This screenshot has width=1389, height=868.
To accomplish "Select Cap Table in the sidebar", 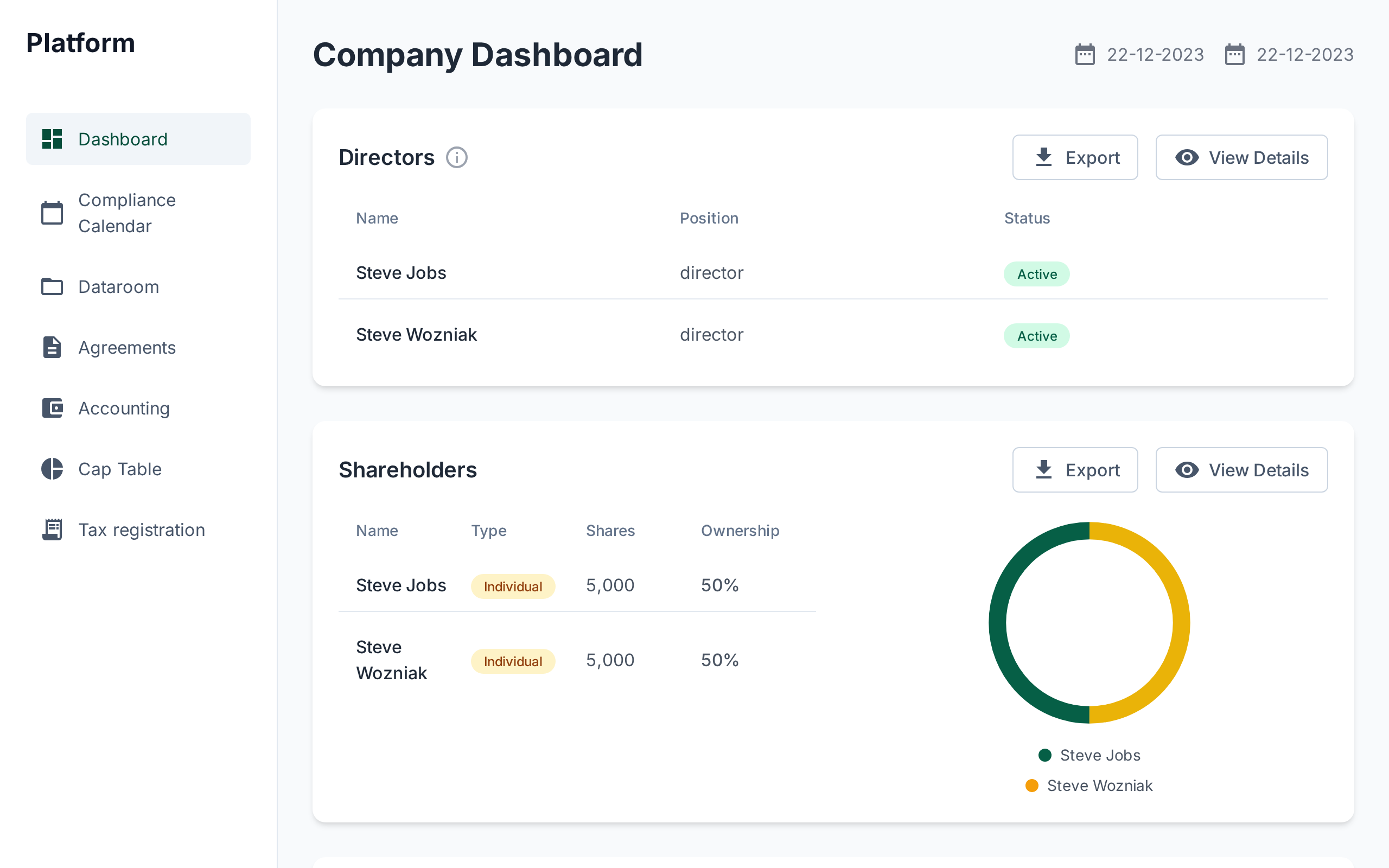I will tap(138, 469).
